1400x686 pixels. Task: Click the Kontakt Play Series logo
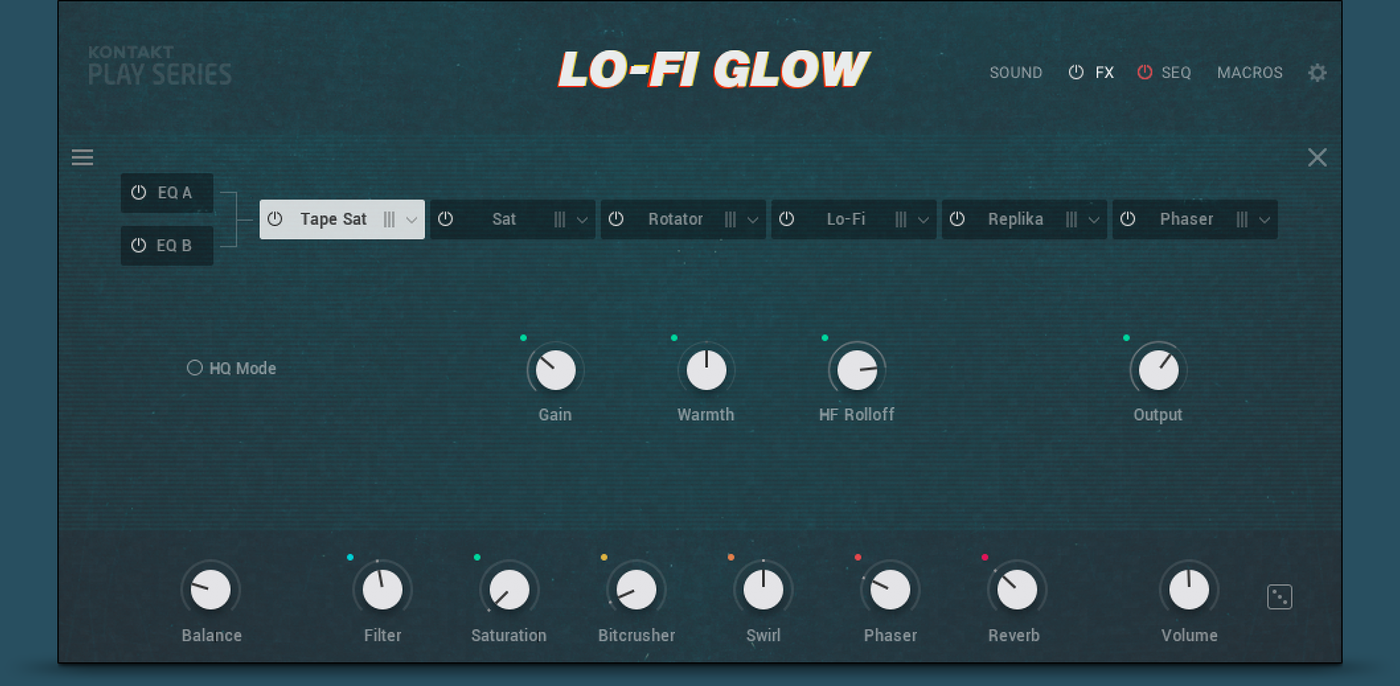tap(160, 66)
